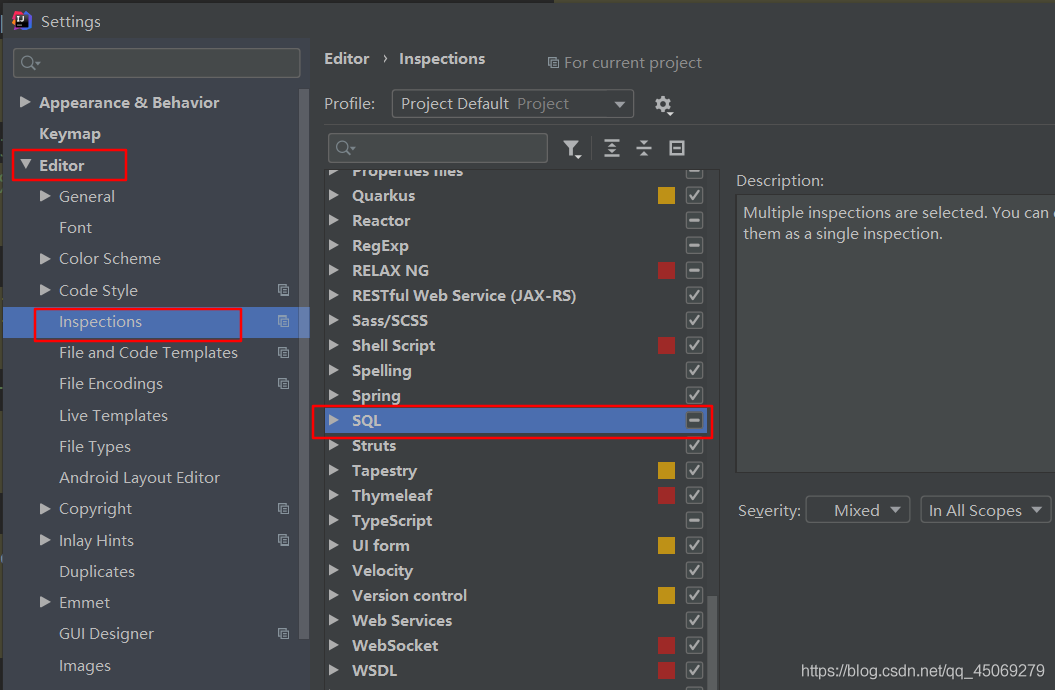Click the Description text area

pyautogui.click(x=895, y=334)
